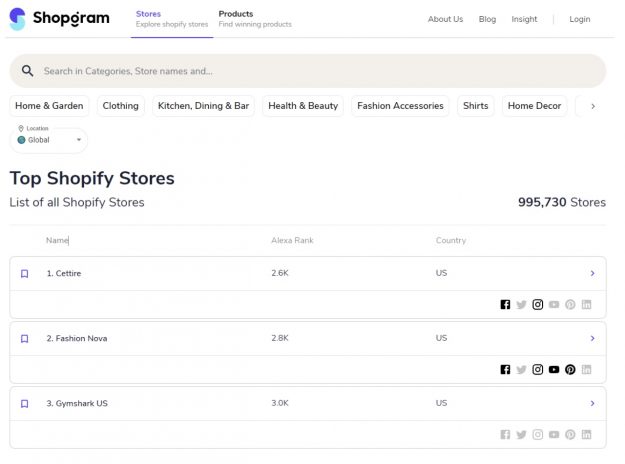Click the Shopgram logo

click(x=59, y=19)
